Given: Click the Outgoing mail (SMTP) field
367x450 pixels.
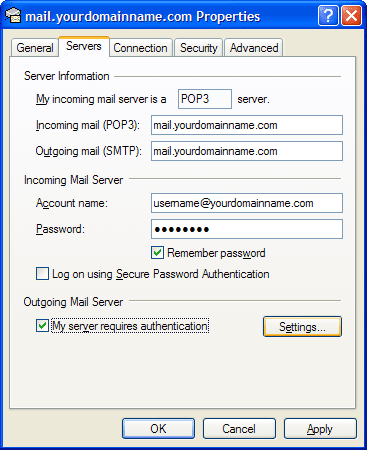Looking at the screenshot, I should point(247,151).
